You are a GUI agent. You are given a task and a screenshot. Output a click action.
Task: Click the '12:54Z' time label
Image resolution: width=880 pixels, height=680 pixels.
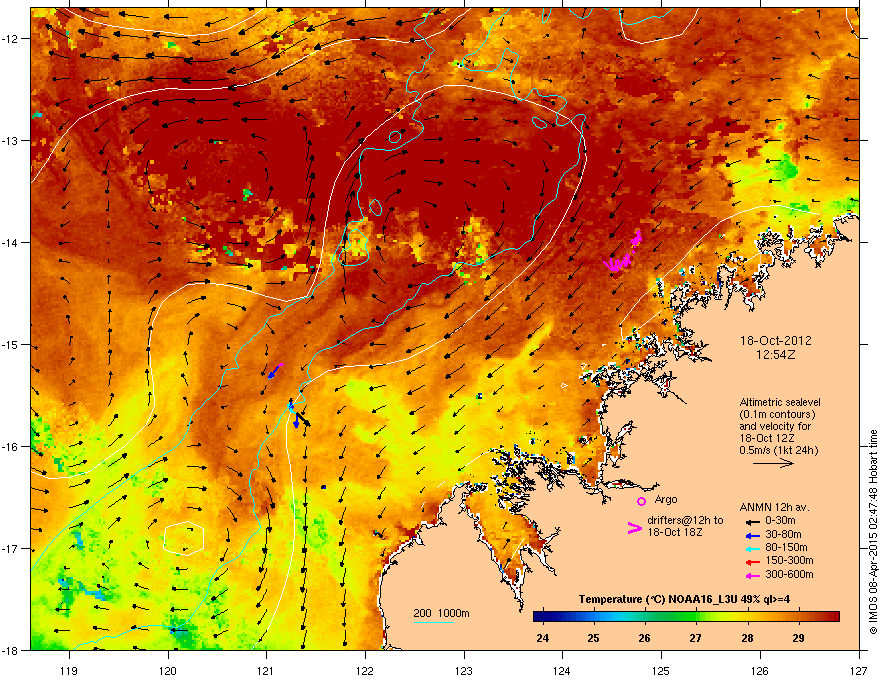pyautogui.click(x=775, y=355)
